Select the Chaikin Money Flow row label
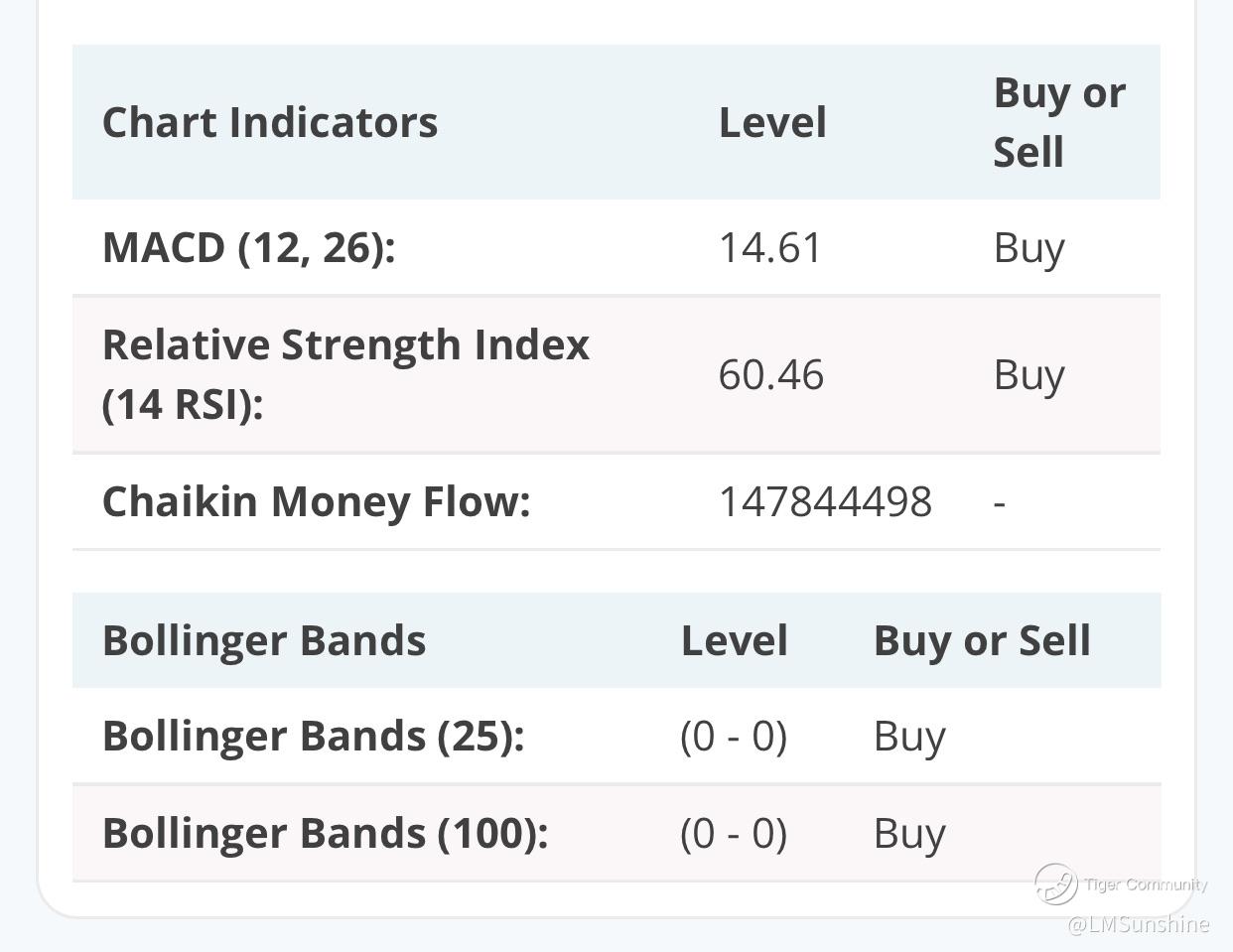This screenshot has width=1233, height=952. (316, 501)
